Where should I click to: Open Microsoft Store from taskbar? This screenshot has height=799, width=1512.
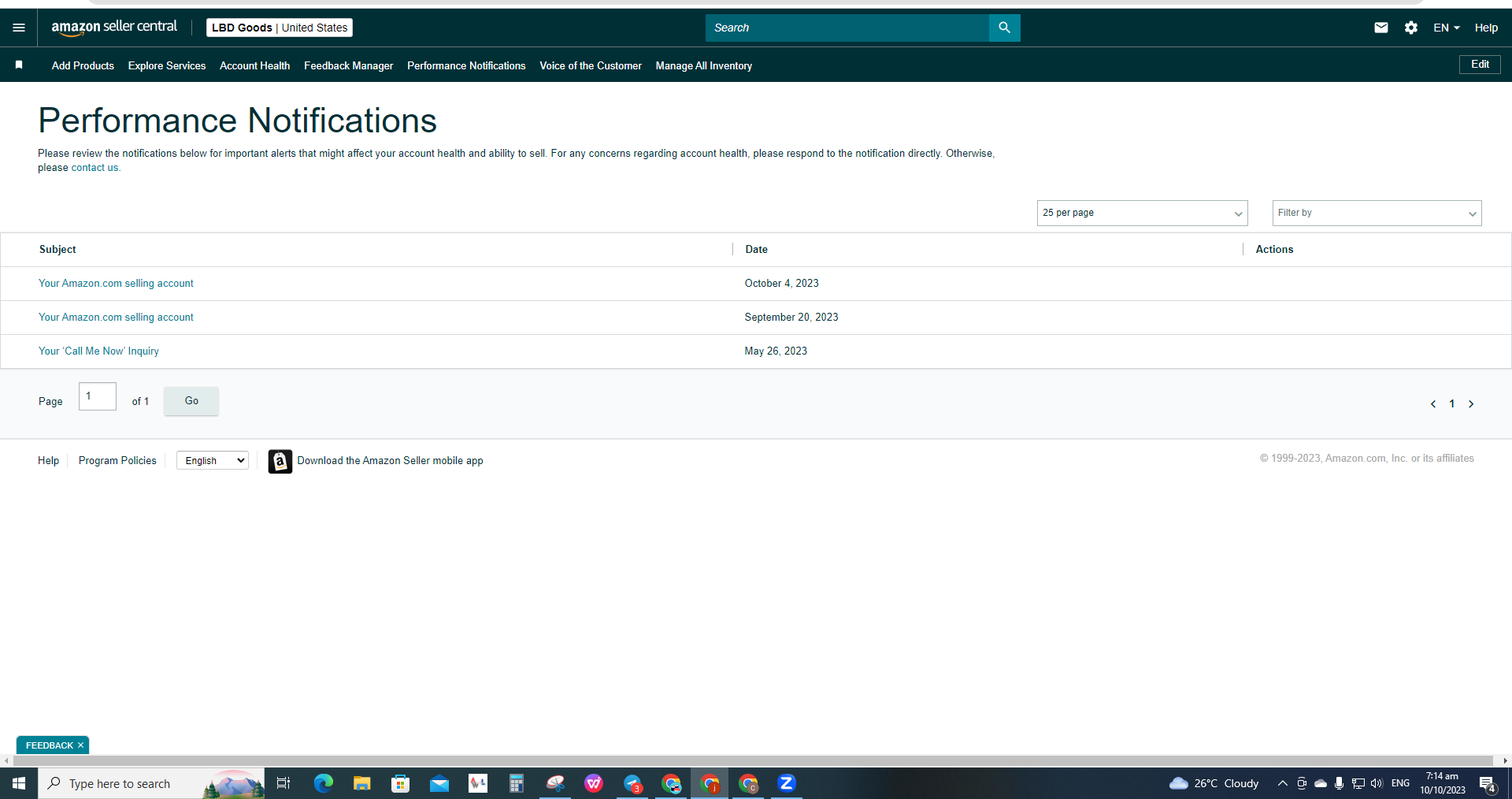click(x=400, y=783)
